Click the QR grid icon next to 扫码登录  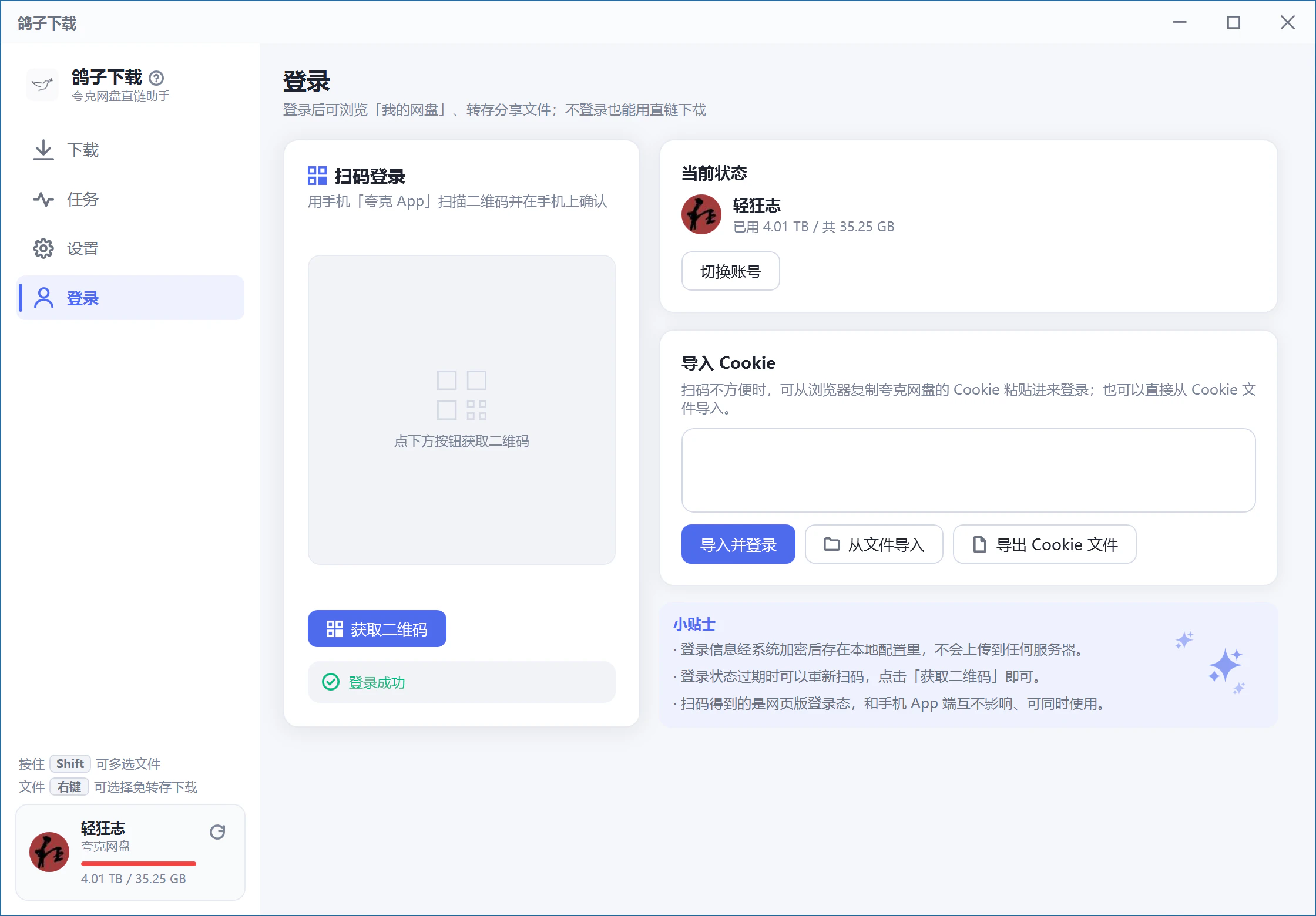[317, 176]
